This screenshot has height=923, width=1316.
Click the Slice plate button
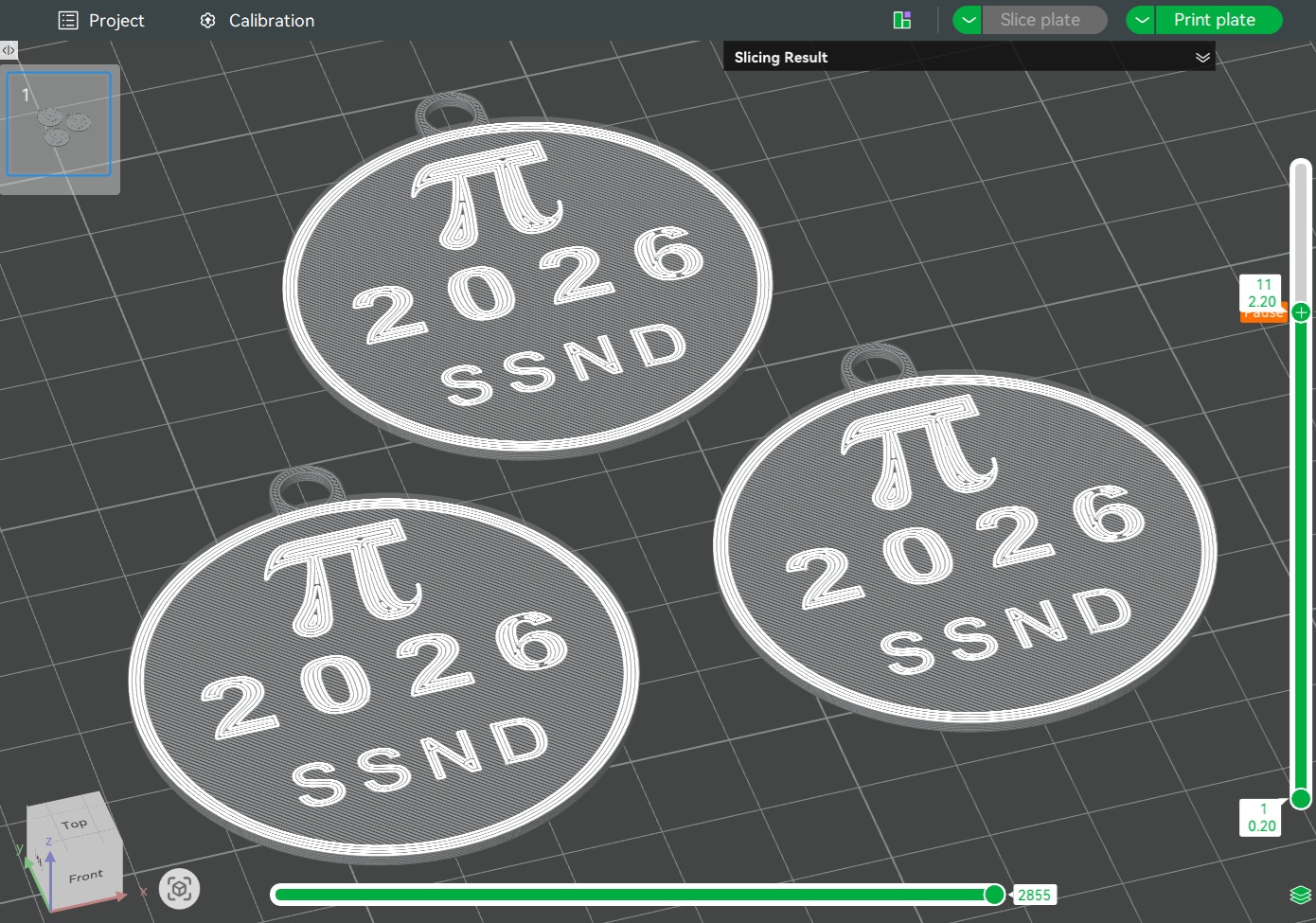[1040, 20]
